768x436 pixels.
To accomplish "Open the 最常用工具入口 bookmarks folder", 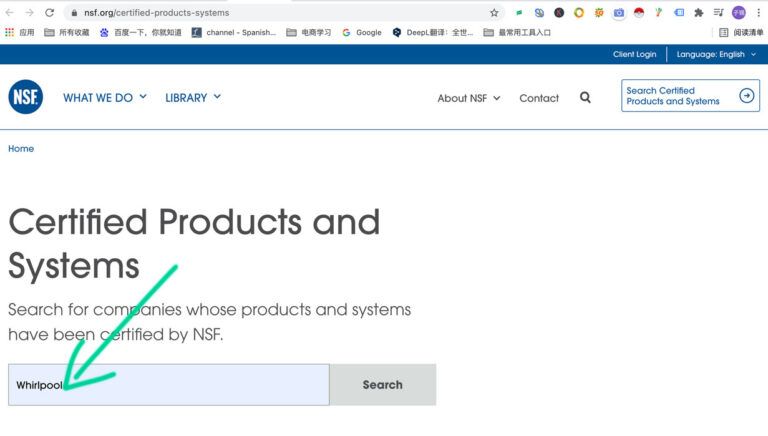I will coord(517,32).
